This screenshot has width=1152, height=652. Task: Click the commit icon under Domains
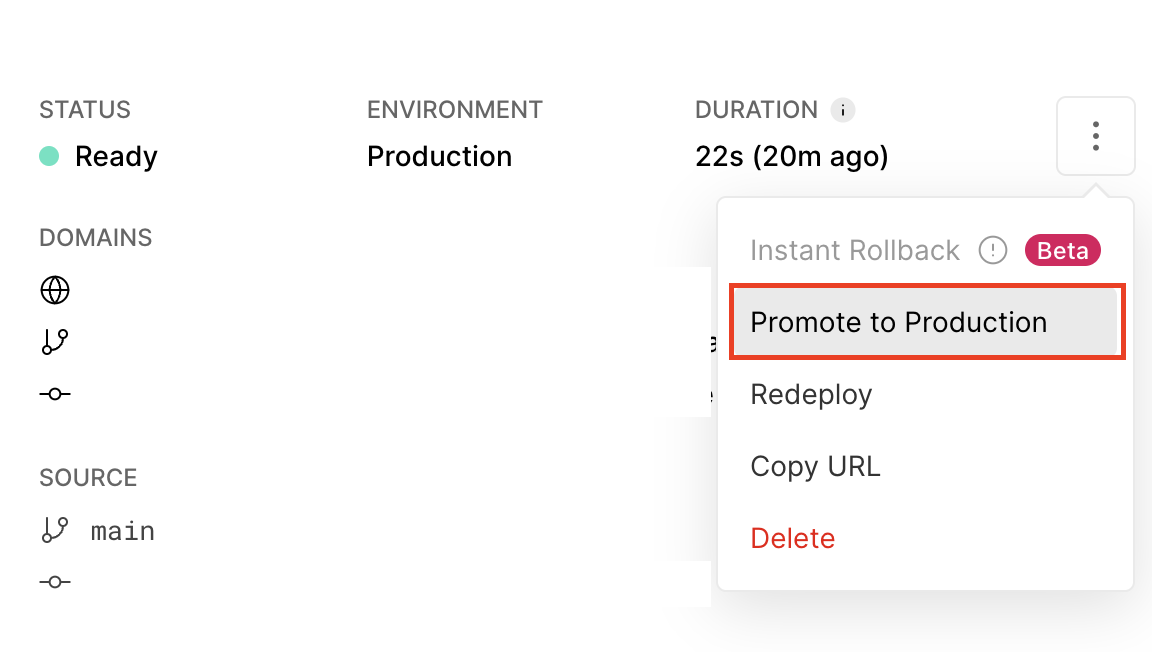[55, 394]
